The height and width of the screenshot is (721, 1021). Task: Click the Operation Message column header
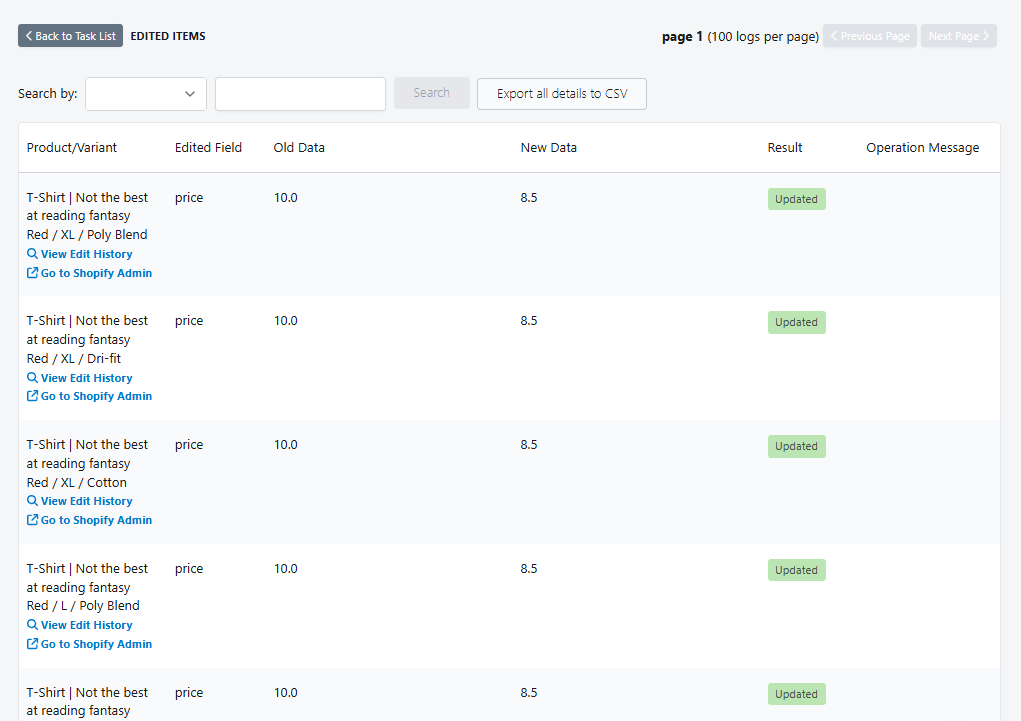[923, 148]
